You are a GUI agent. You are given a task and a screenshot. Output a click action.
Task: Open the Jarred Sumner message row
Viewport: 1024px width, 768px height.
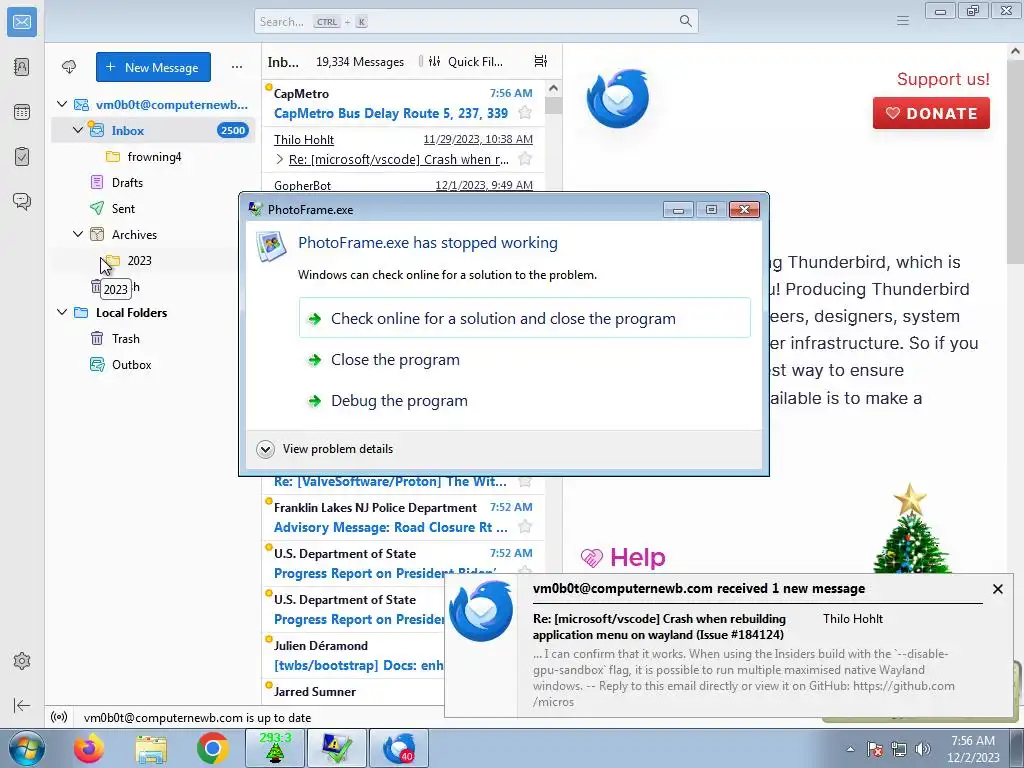click(x=353, y=692)
